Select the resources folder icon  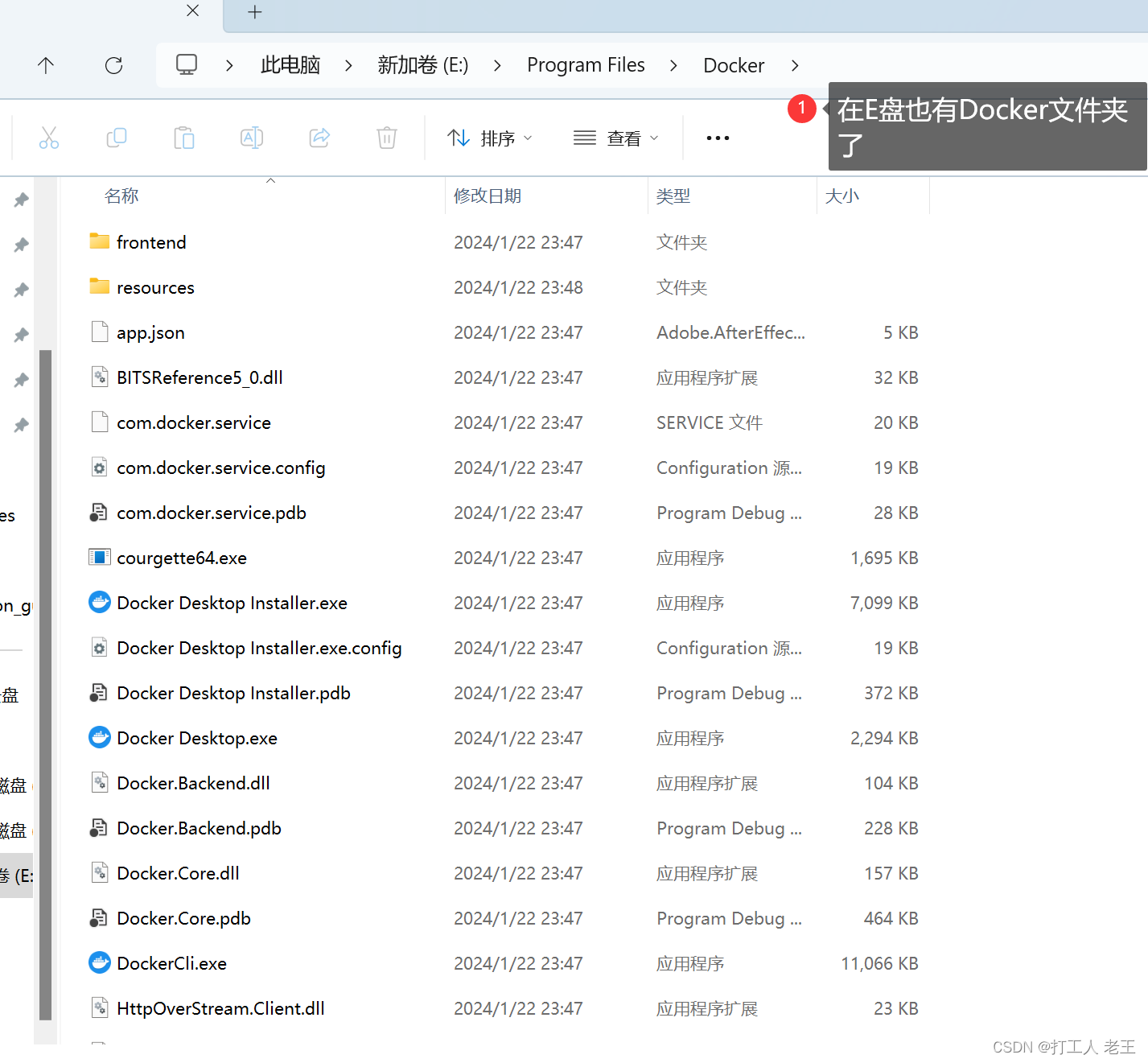100,286
